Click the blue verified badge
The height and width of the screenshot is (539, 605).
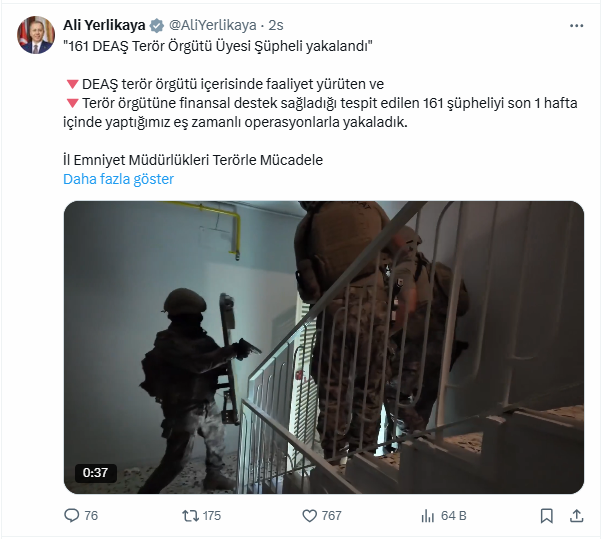click(x=157, y=25)
